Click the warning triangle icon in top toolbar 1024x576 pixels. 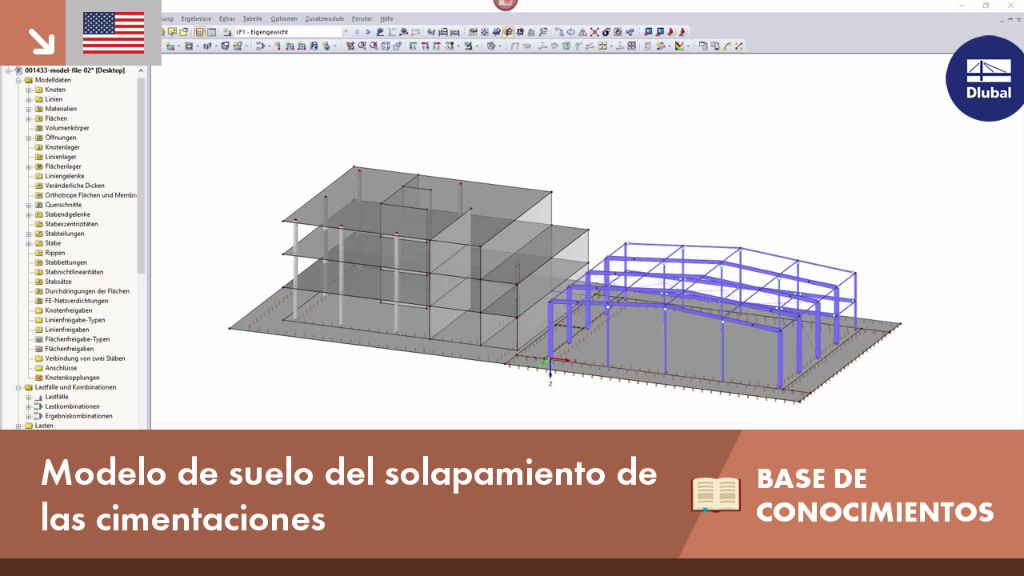583,31
